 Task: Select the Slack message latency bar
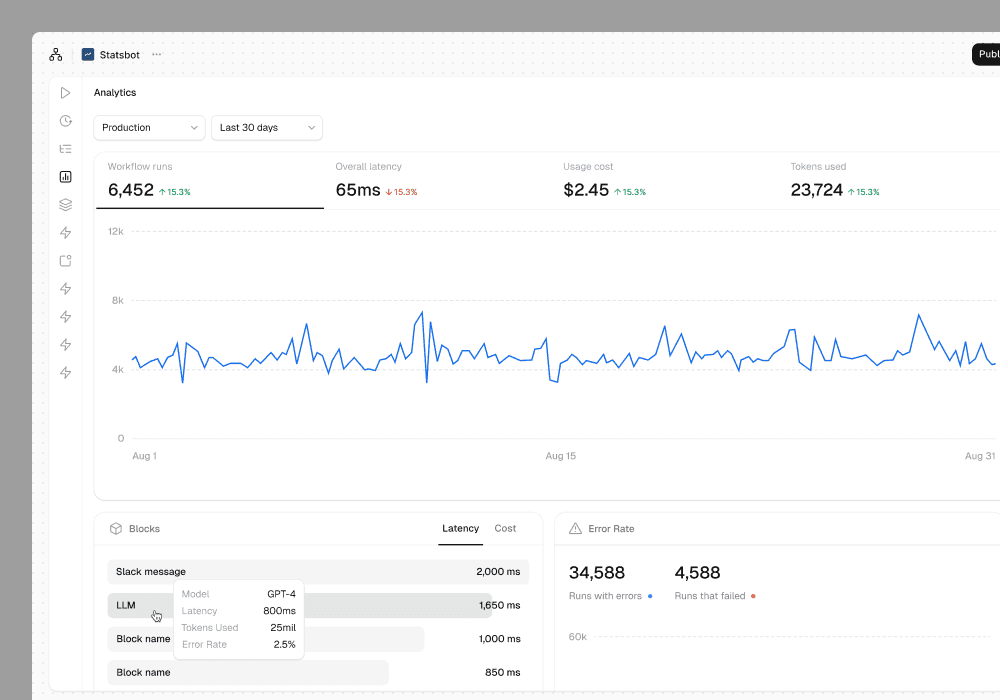point(318,572)
